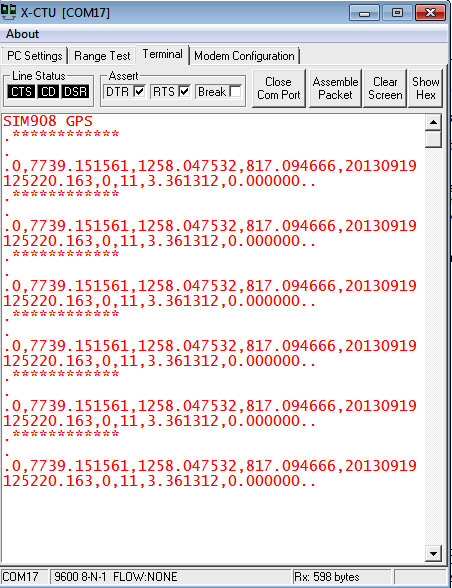
Task: Click the Show Hex button
Action: click(x=425, y=88)
